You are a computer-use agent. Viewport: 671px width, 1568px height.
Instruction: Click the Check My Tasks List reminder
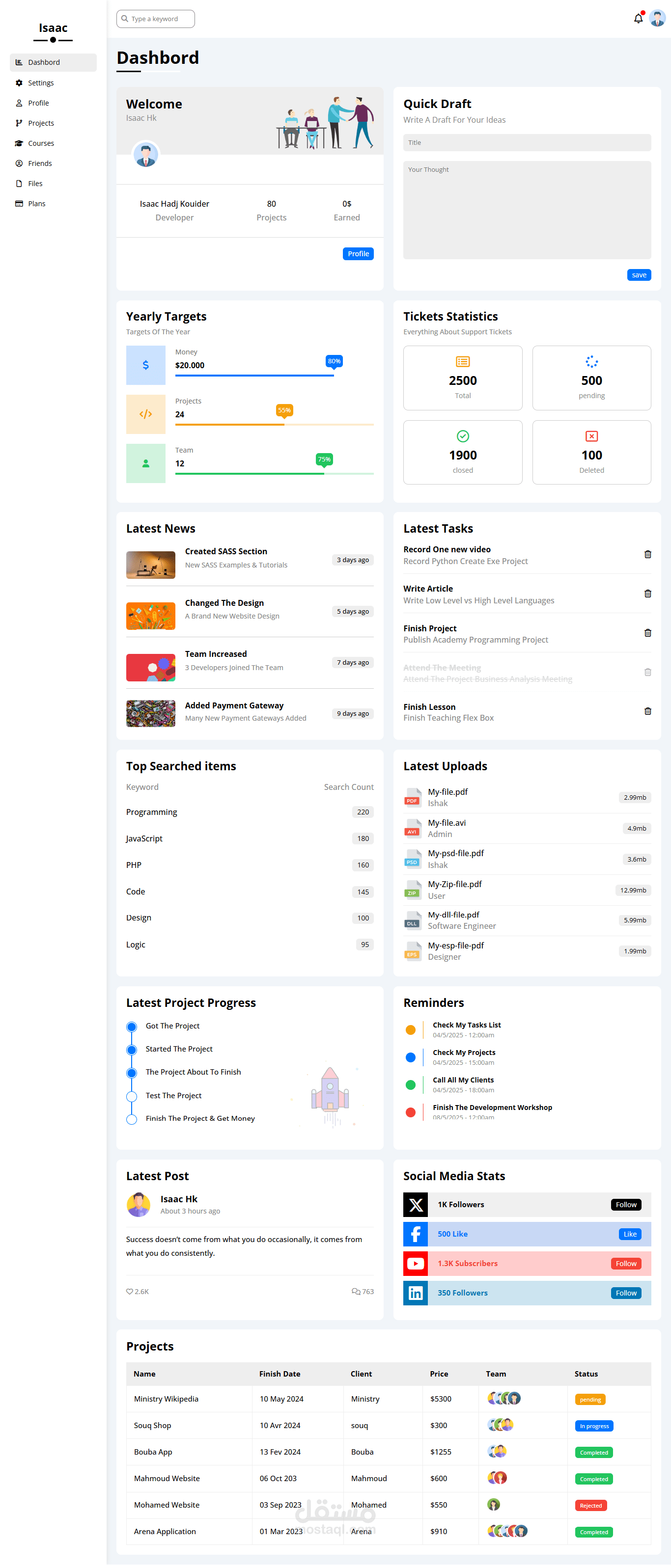pos(467,1025)
